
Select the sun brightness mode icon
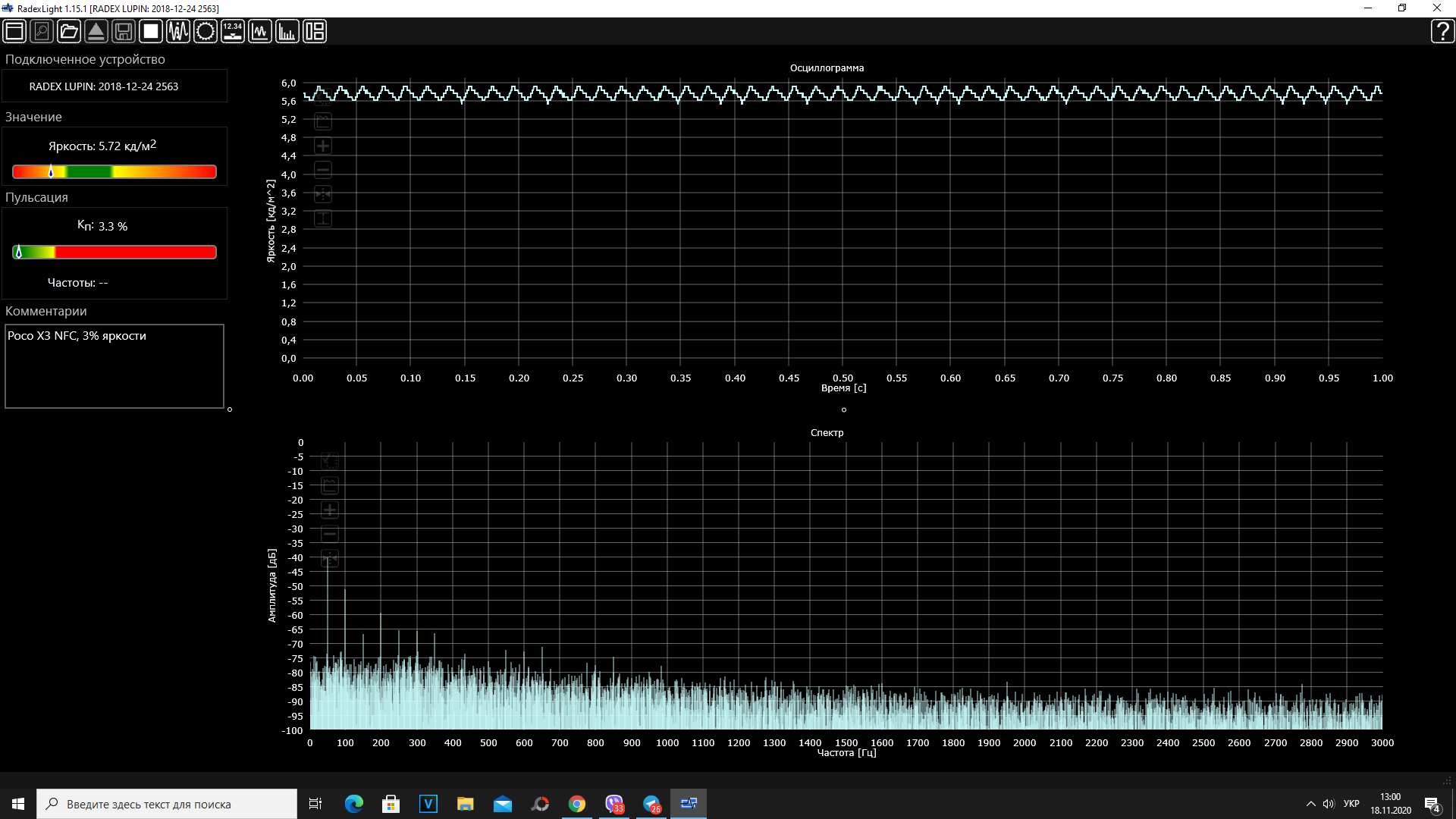tap(206, 31)
